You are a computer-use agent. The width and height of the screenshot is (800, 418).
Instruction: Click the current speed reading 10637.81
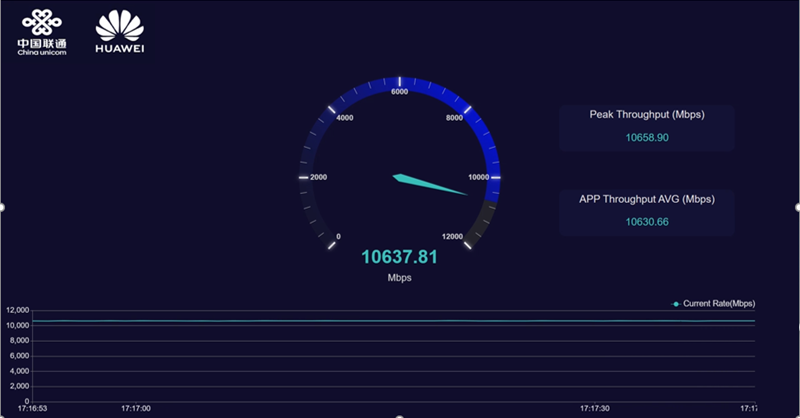point(399,257)
